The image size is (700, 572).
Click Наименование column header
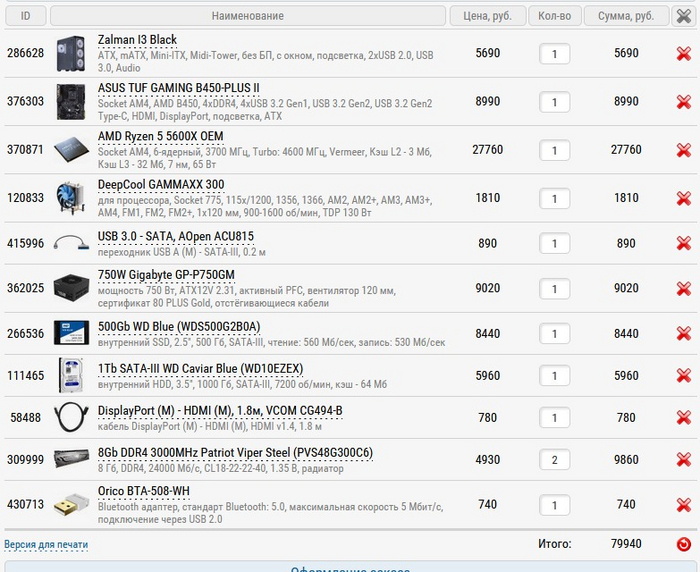point(248,16)
